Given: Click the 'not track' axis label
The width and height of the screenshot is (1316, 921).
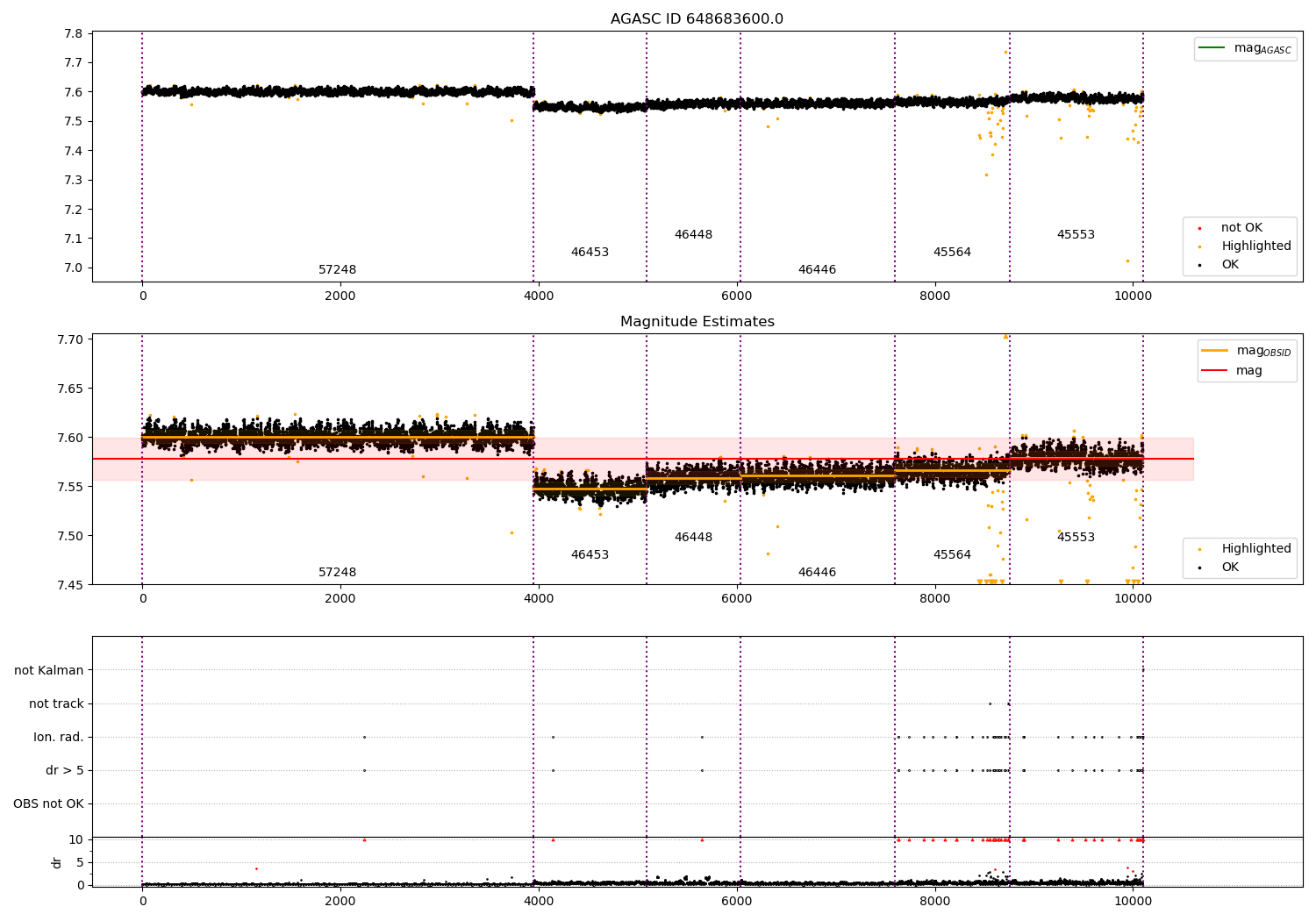Looking at the screenshot, I should (56, 703).
